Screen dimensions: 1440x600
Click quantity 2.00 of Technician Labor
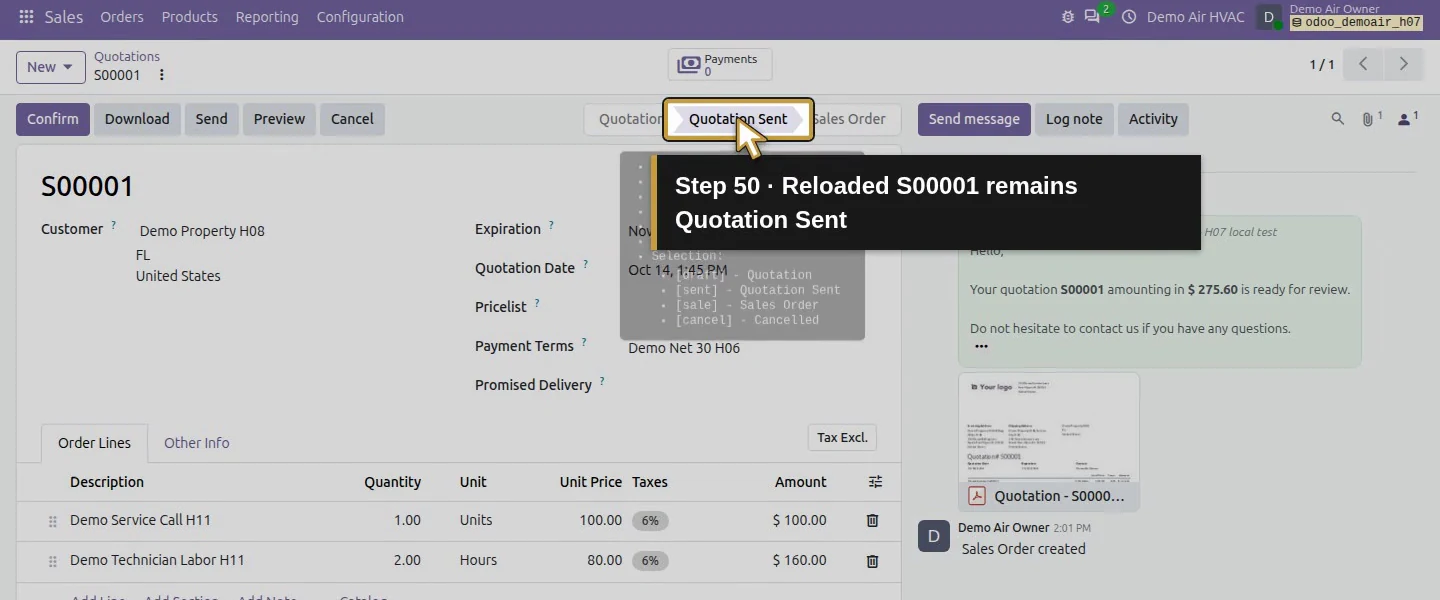pyautogui.click(x=407, y=560)
